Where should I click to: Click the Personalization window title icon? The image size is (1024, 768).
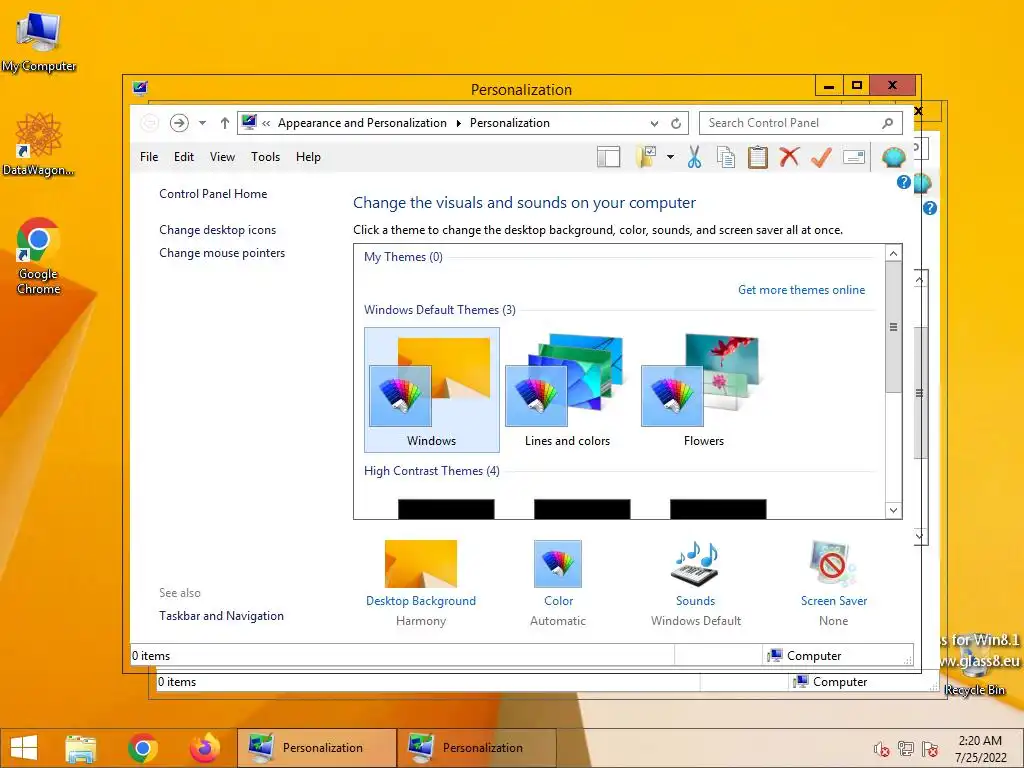point(140,88)
